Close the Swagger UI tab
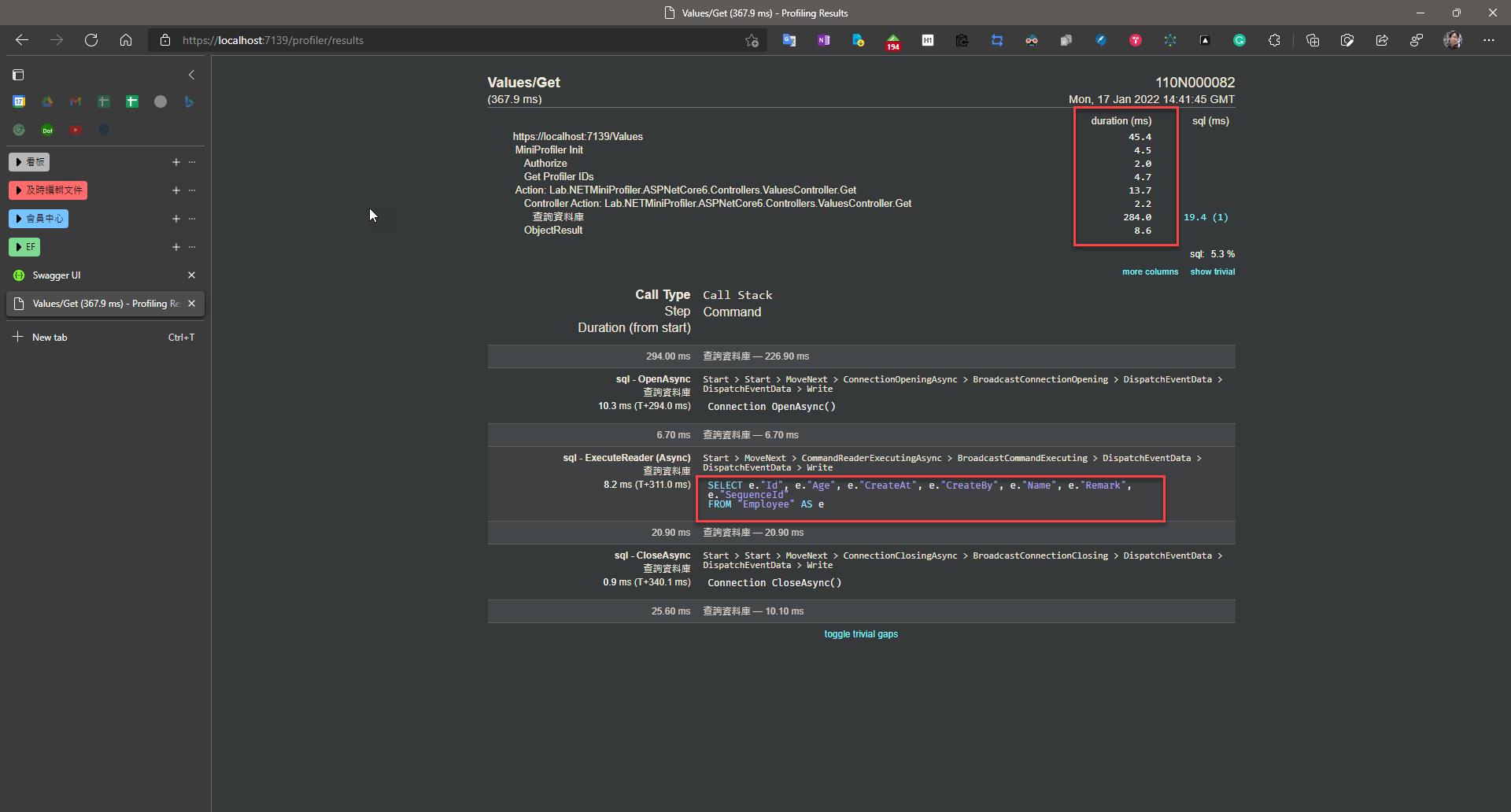Viewport: 1511px width, 812px height. [x=191, y=275]
